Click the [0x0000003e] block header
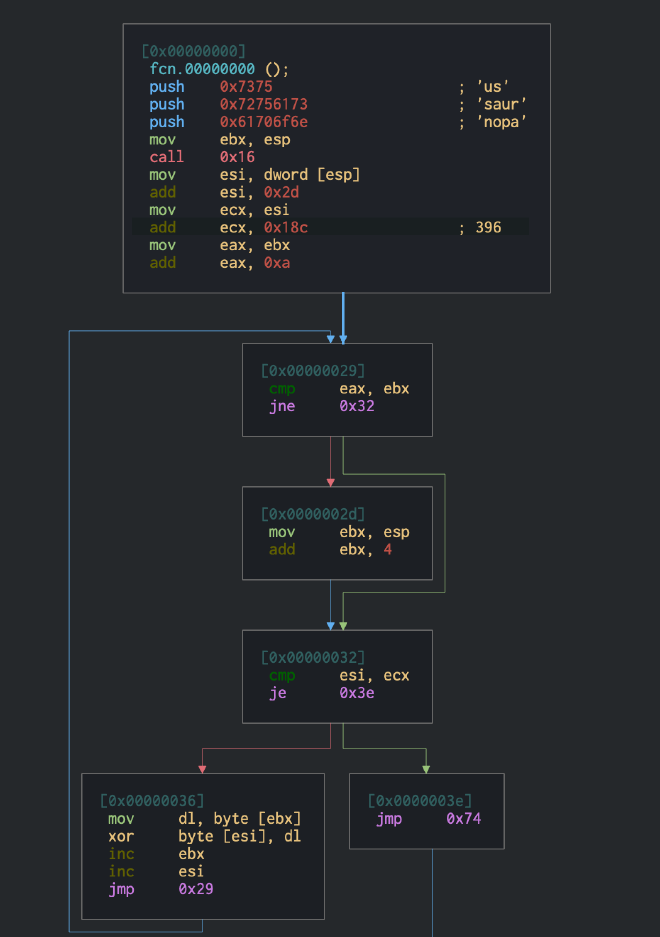 419,801
